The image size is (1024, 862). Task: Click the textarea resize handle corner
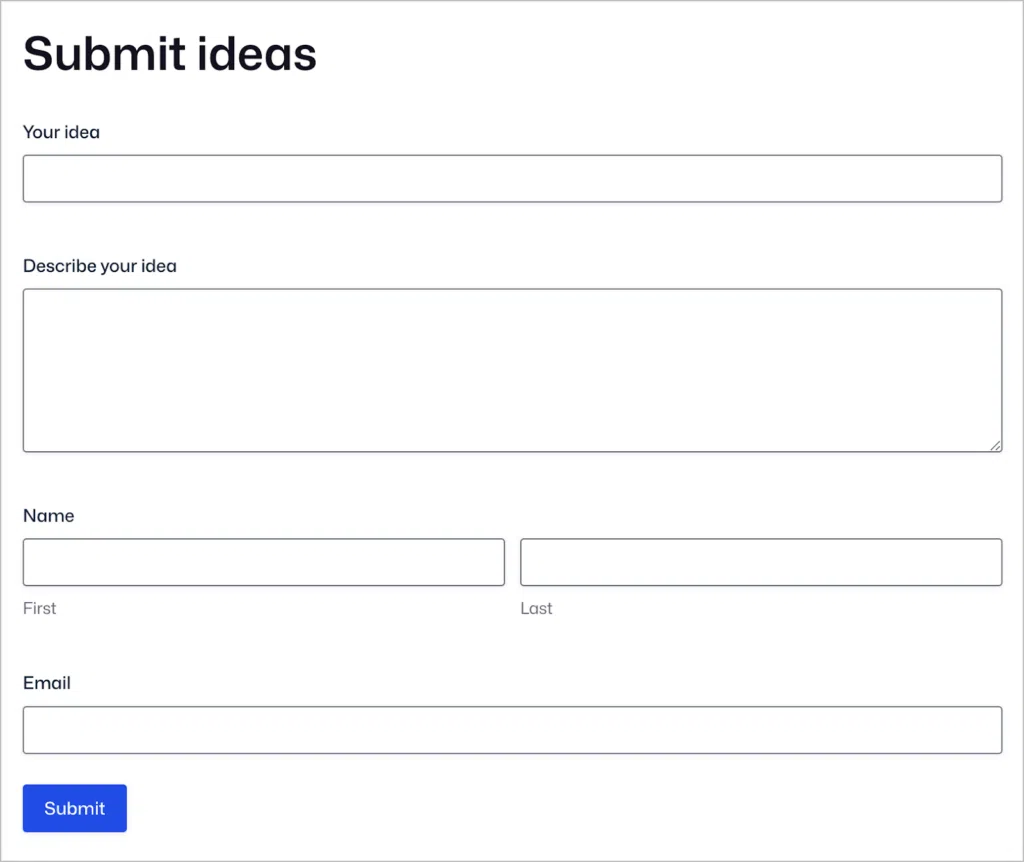[x=996, y=446]
